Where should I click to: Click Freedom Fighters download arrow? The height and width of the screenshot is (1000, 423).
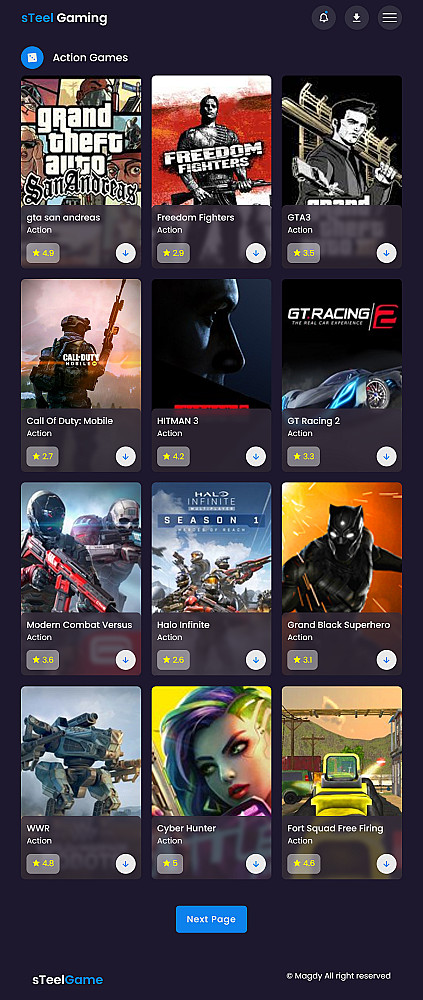256,253
